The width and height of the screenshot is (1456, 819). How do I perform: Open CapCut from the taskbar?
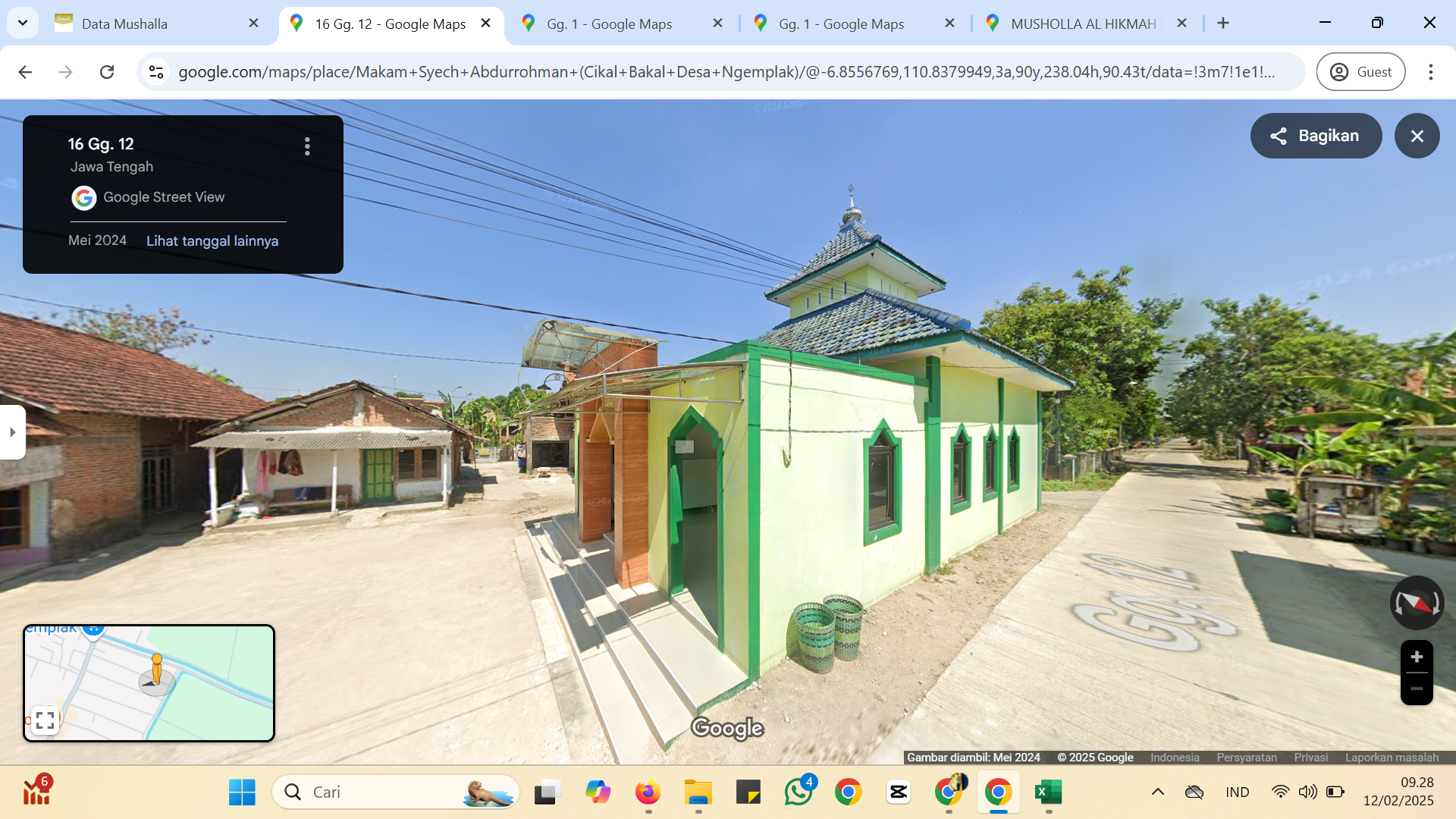point(898,792)
